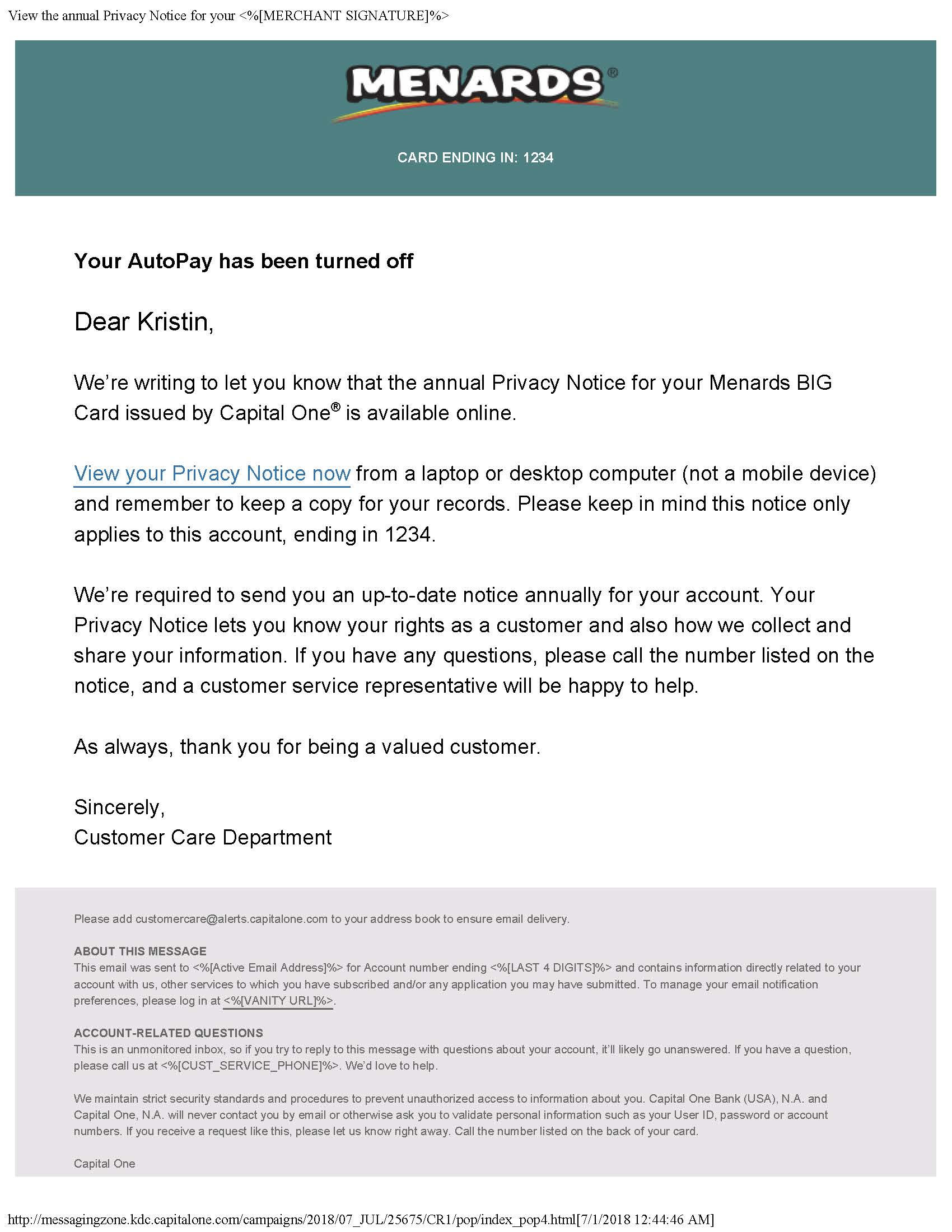The width and height of the screenshot is (952, 1232).
Task: Click the Active Email Address placeholder
Action: [267, 968]
